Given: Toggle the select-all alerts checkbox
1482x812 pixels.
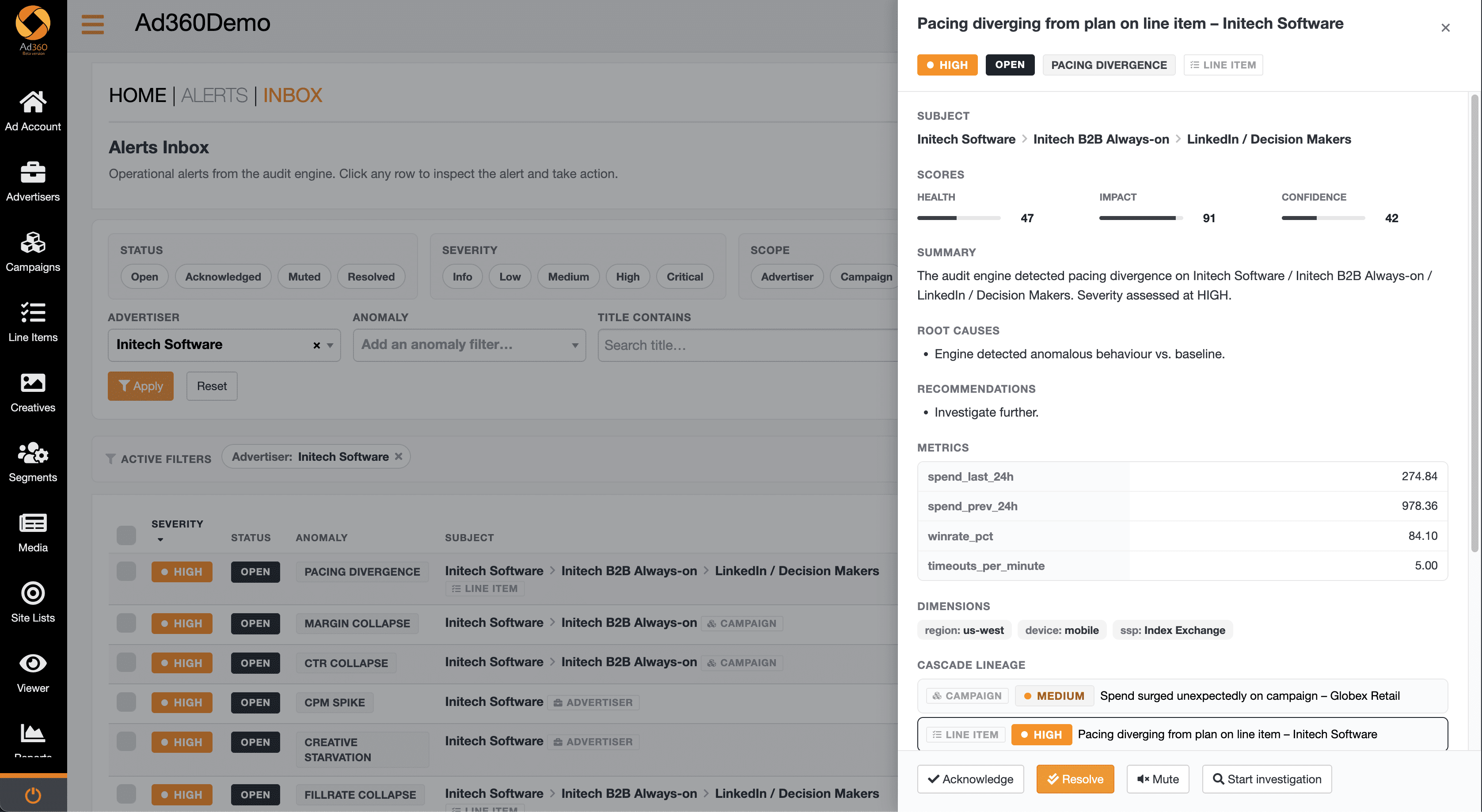Looking at the screenshot, I should (126, 535).
